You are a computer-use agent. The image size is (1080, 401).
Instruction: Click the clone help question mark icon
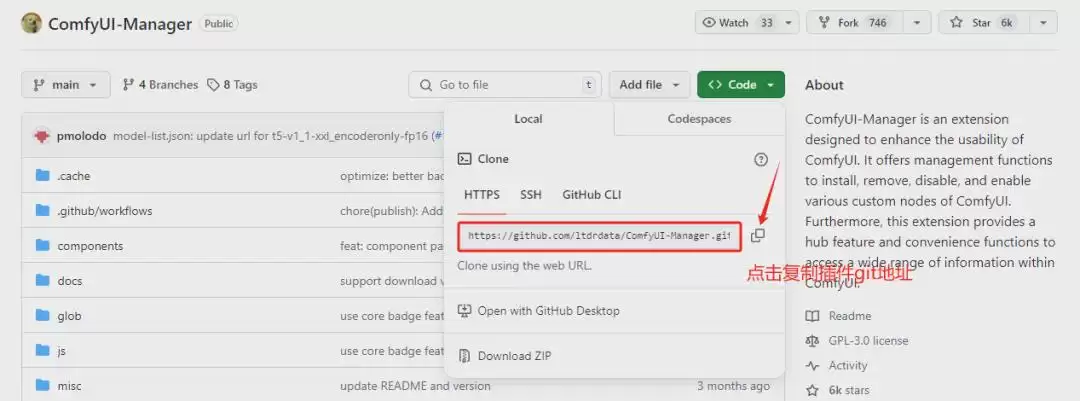click(760, 159)
